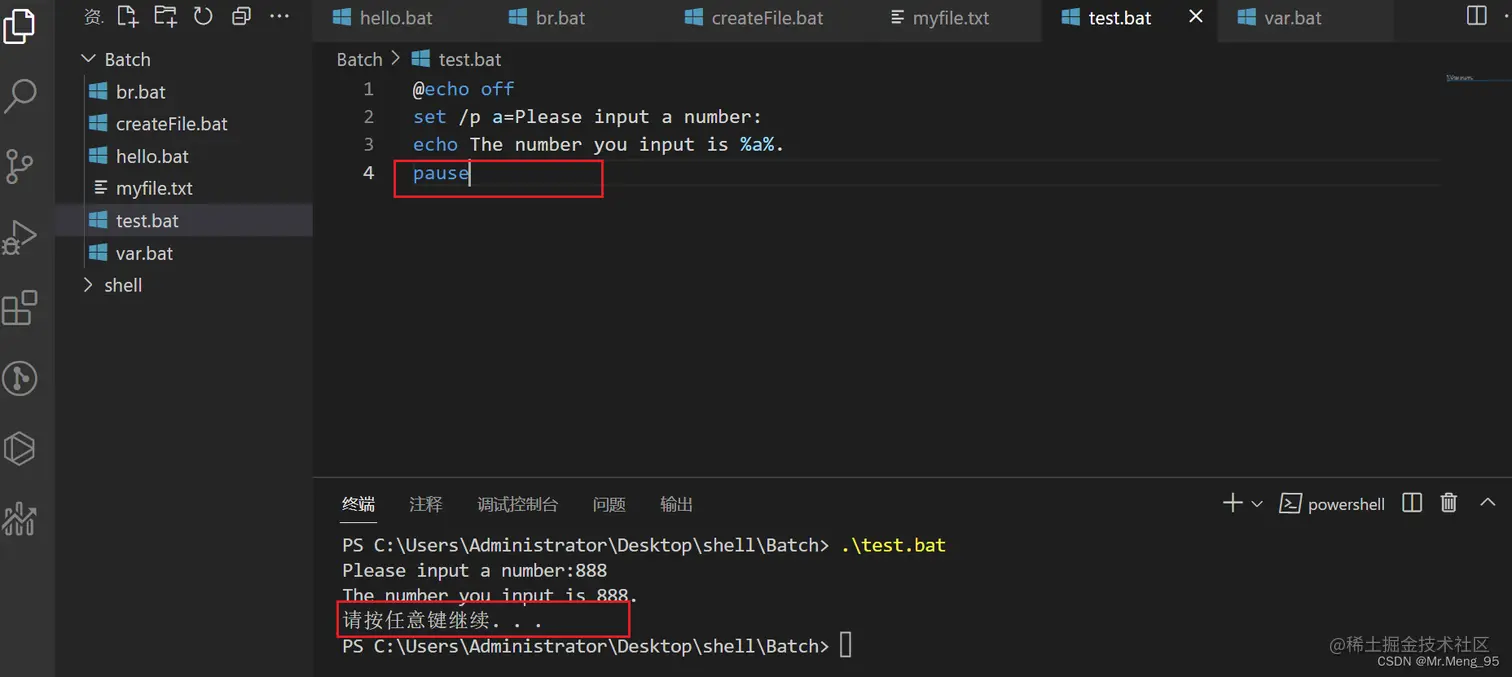
Task: Click the test.bat breadcrumb segment
Action: coord(457,60)
